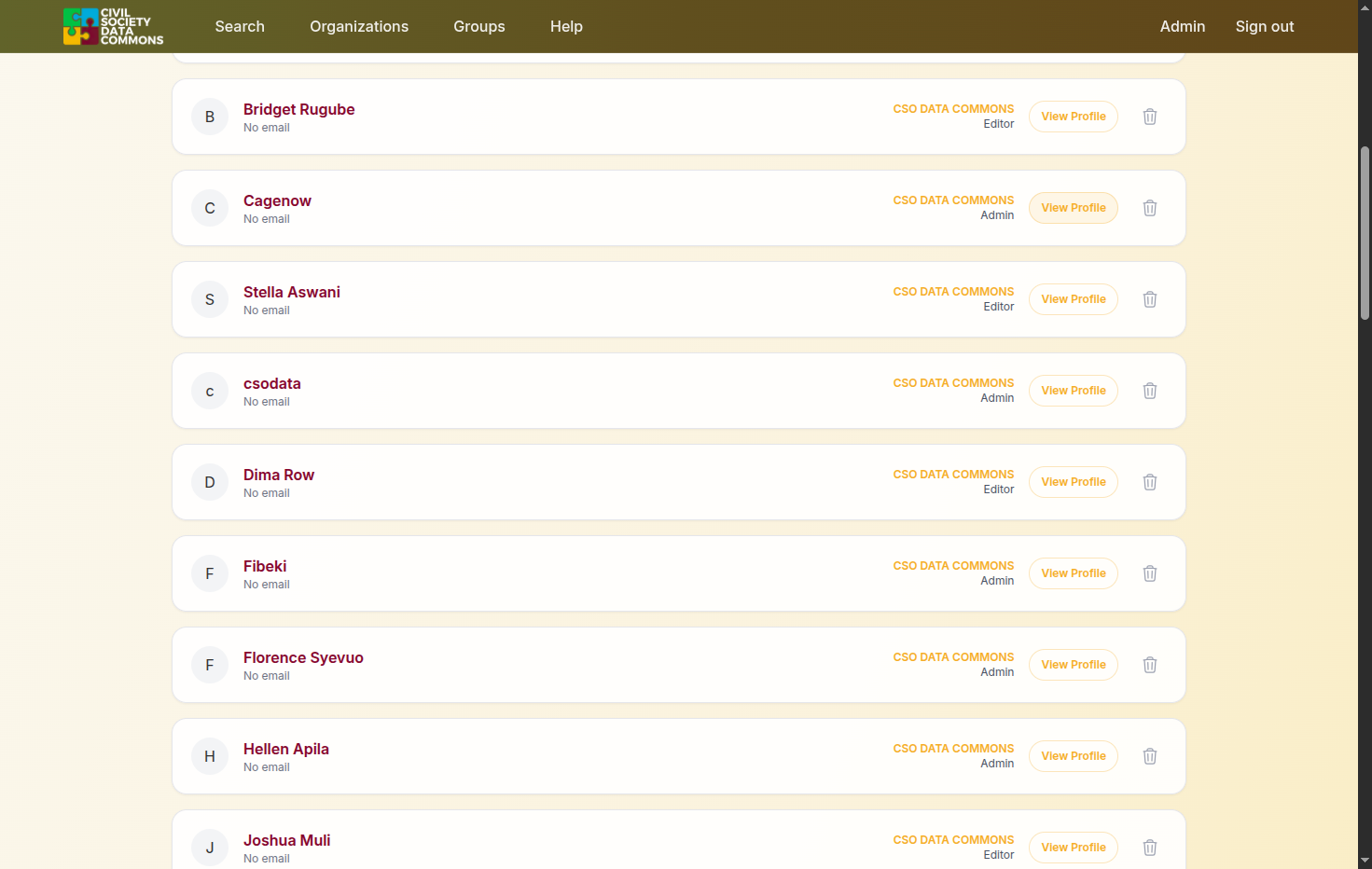Click the H avatar for Hellen Apila
This screenshot has width=1372, height=869.
pos(210,756)
